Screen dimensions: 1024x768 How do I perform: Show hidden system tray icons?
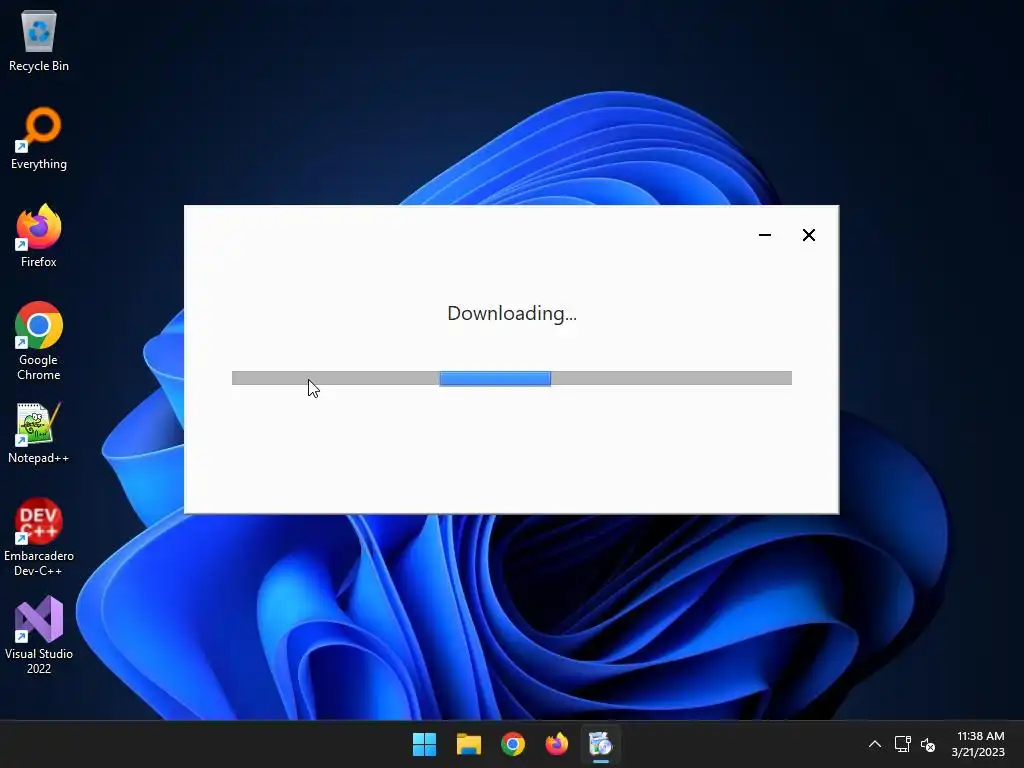pos(875,744)
